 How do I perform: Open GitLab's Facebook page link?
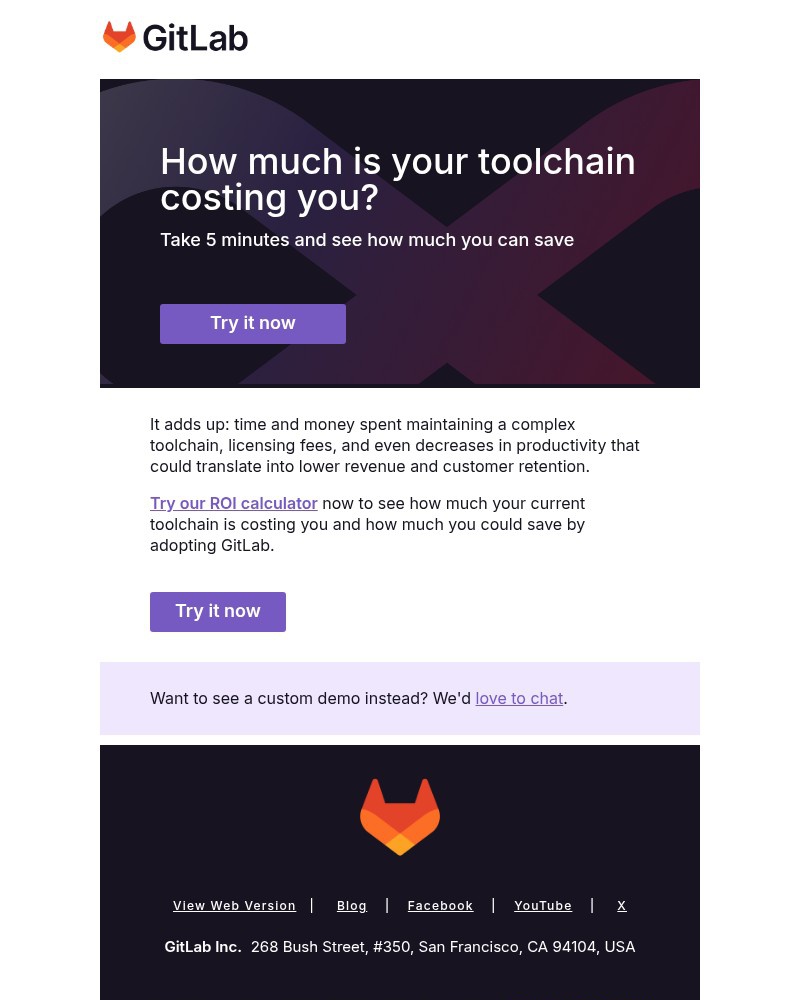pos(440,905)
